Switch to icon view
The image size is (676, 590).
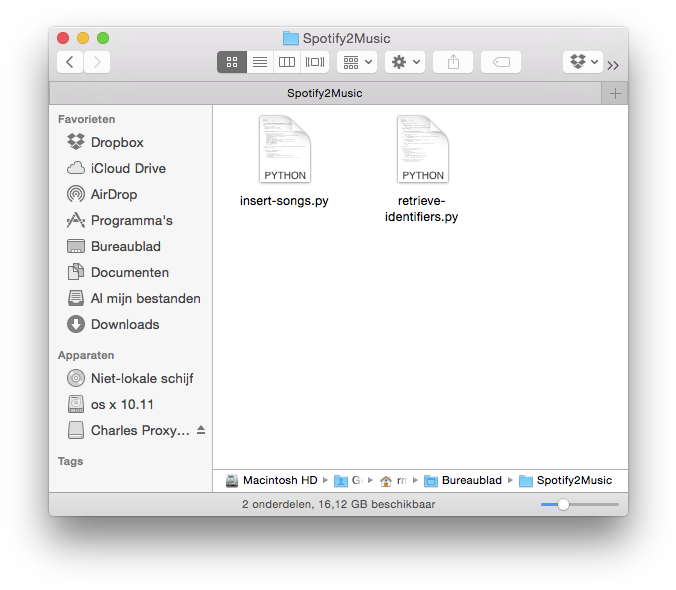pos(232,62)
